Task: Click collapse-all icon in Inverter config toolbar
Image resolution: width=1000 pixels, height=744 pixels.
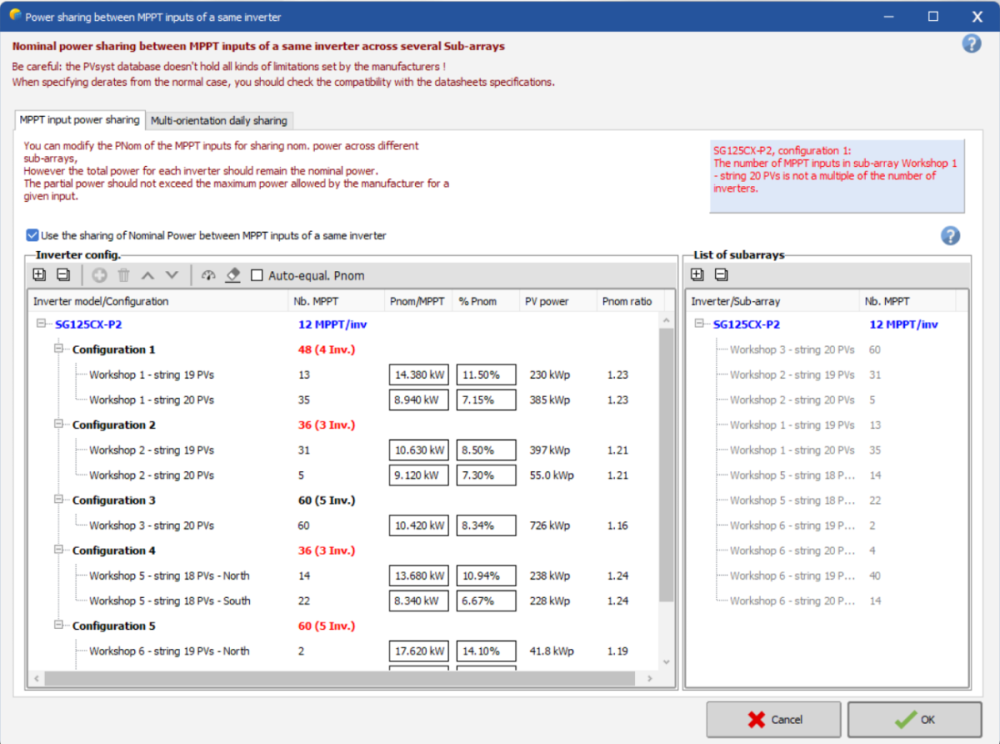Action: point(63,275)
